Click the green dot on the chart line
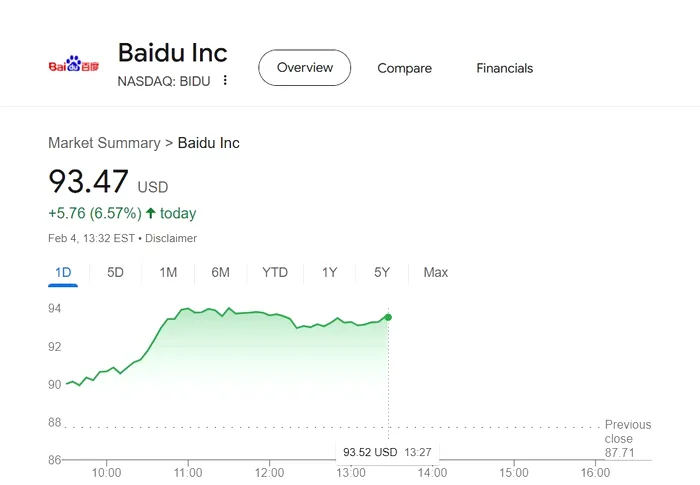 coord(388,317)
